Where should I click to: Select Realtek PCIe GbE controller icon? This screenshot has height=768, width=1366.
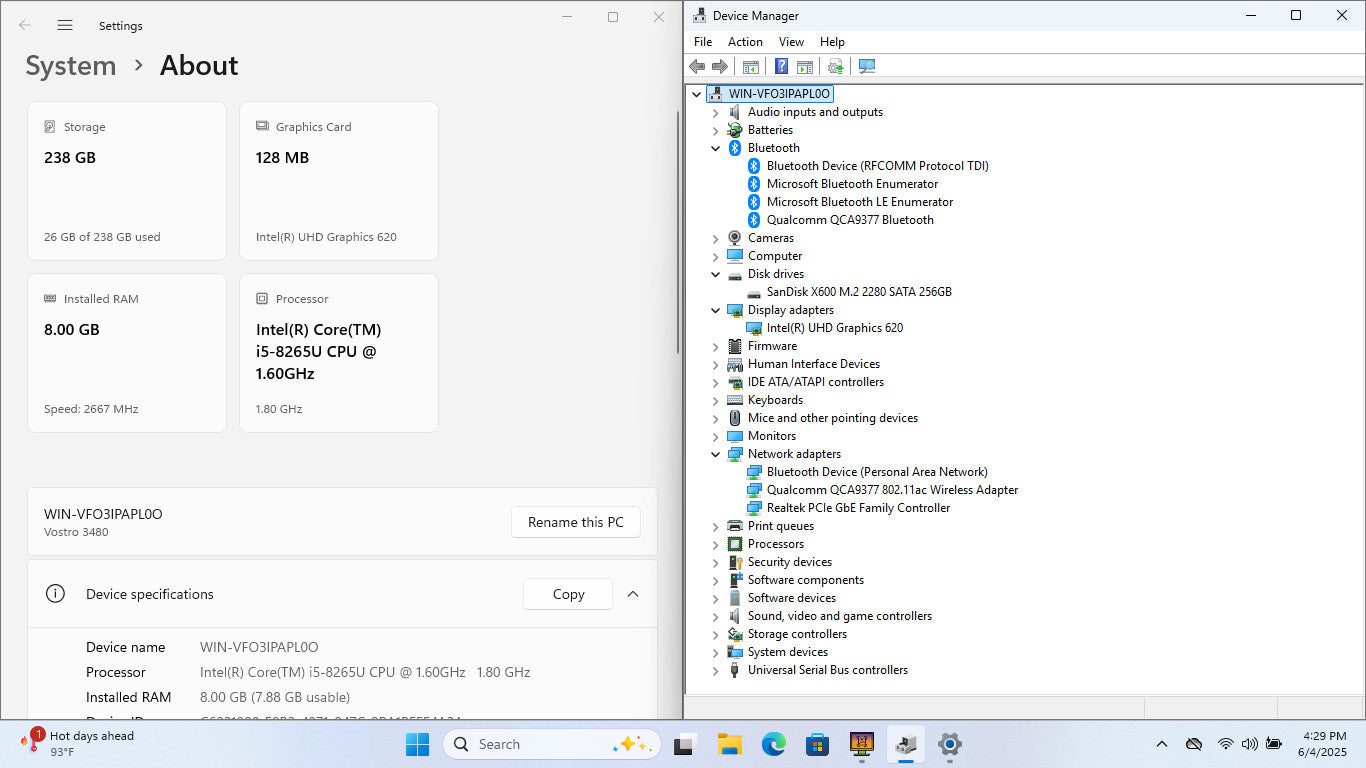754,508
